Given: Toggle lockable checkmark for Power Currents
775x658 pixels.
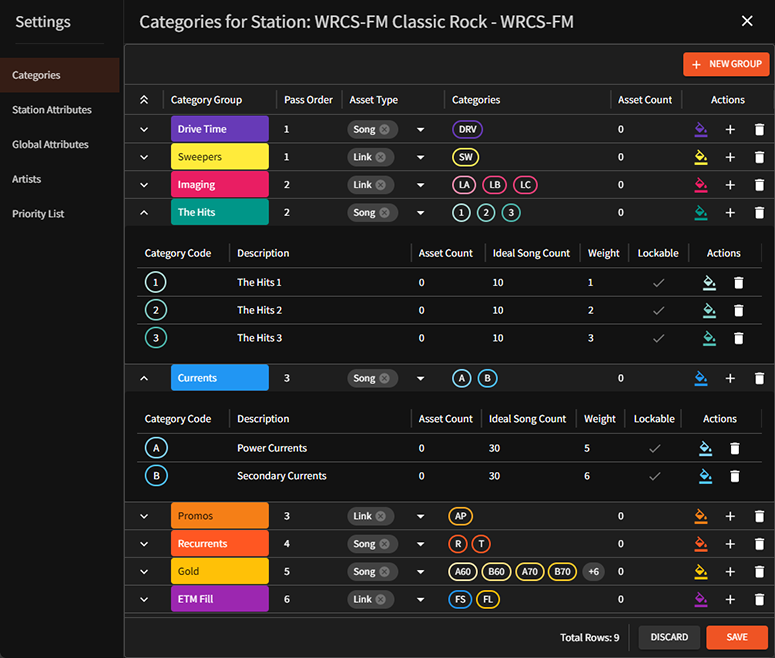Looking at the screenshot, I should pyautogui.click(x=654, y=448).
